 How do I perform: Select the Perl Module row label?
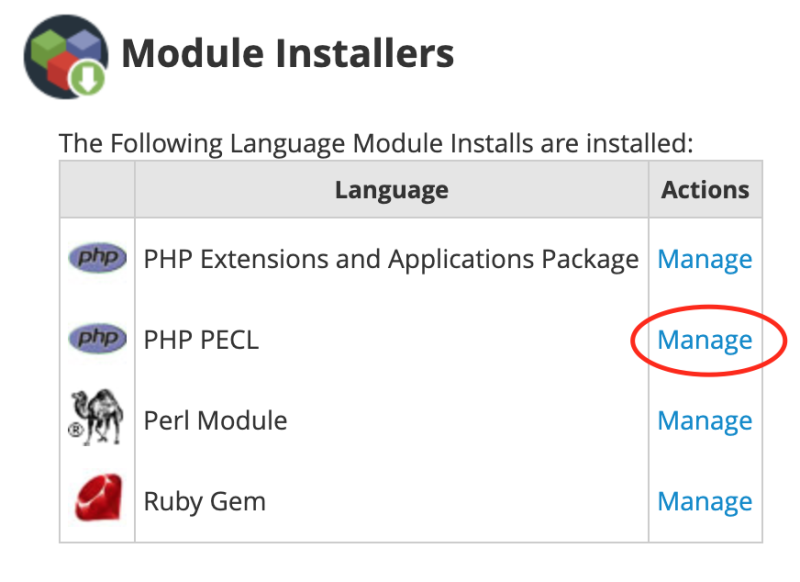[215, 421]
